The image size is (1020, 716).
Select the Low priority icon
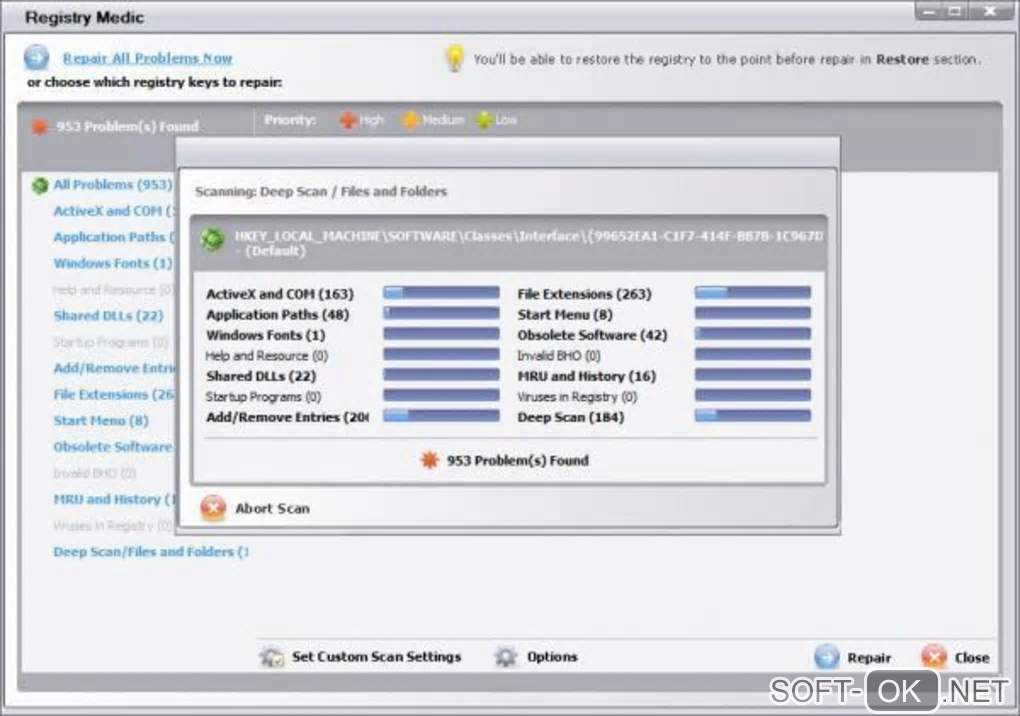[484, 120]
